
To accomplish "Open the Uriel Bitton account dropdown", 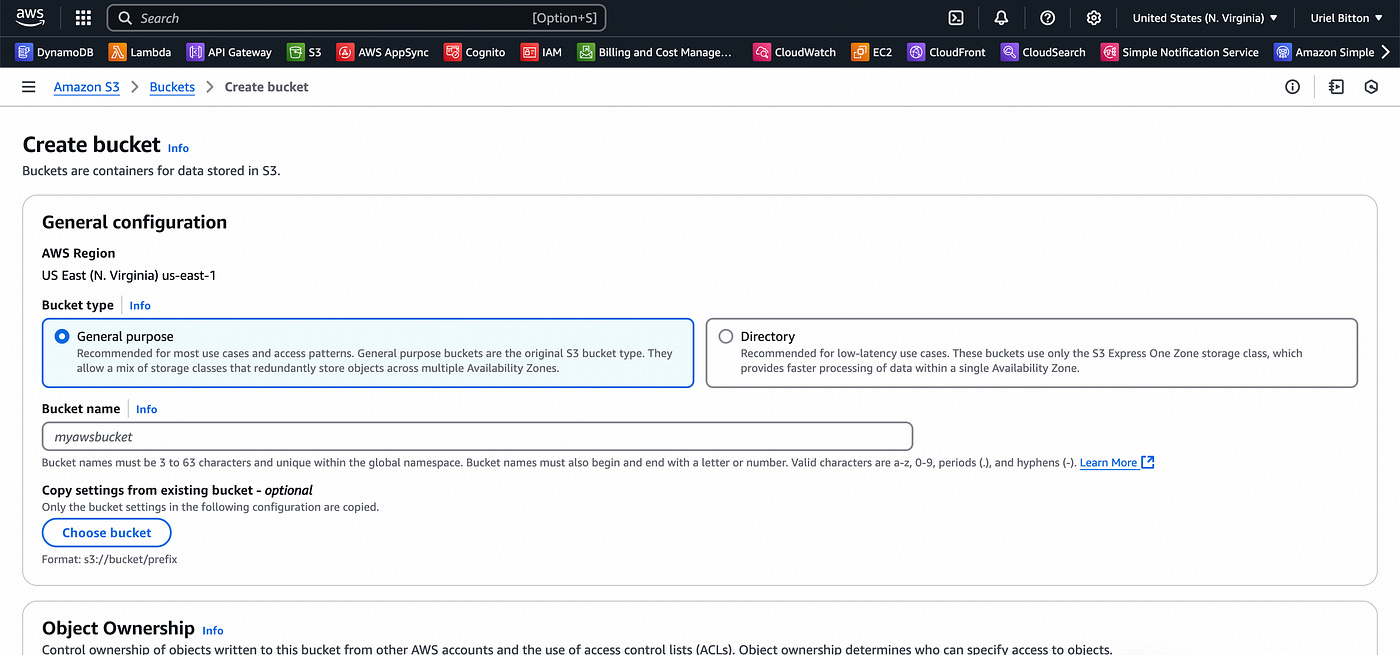I will (1346, 18).
